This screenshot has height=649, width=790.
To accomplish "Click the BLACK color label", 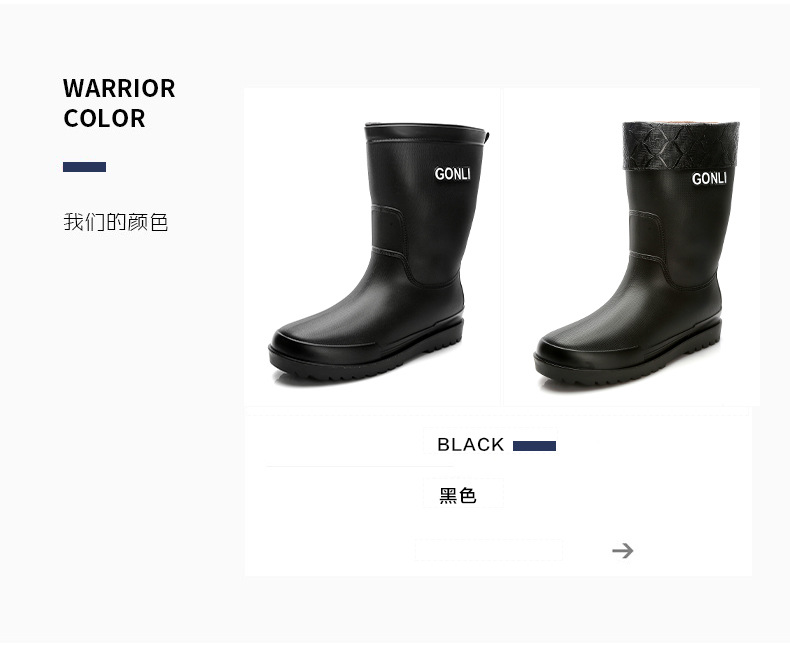I will (471, 444).
